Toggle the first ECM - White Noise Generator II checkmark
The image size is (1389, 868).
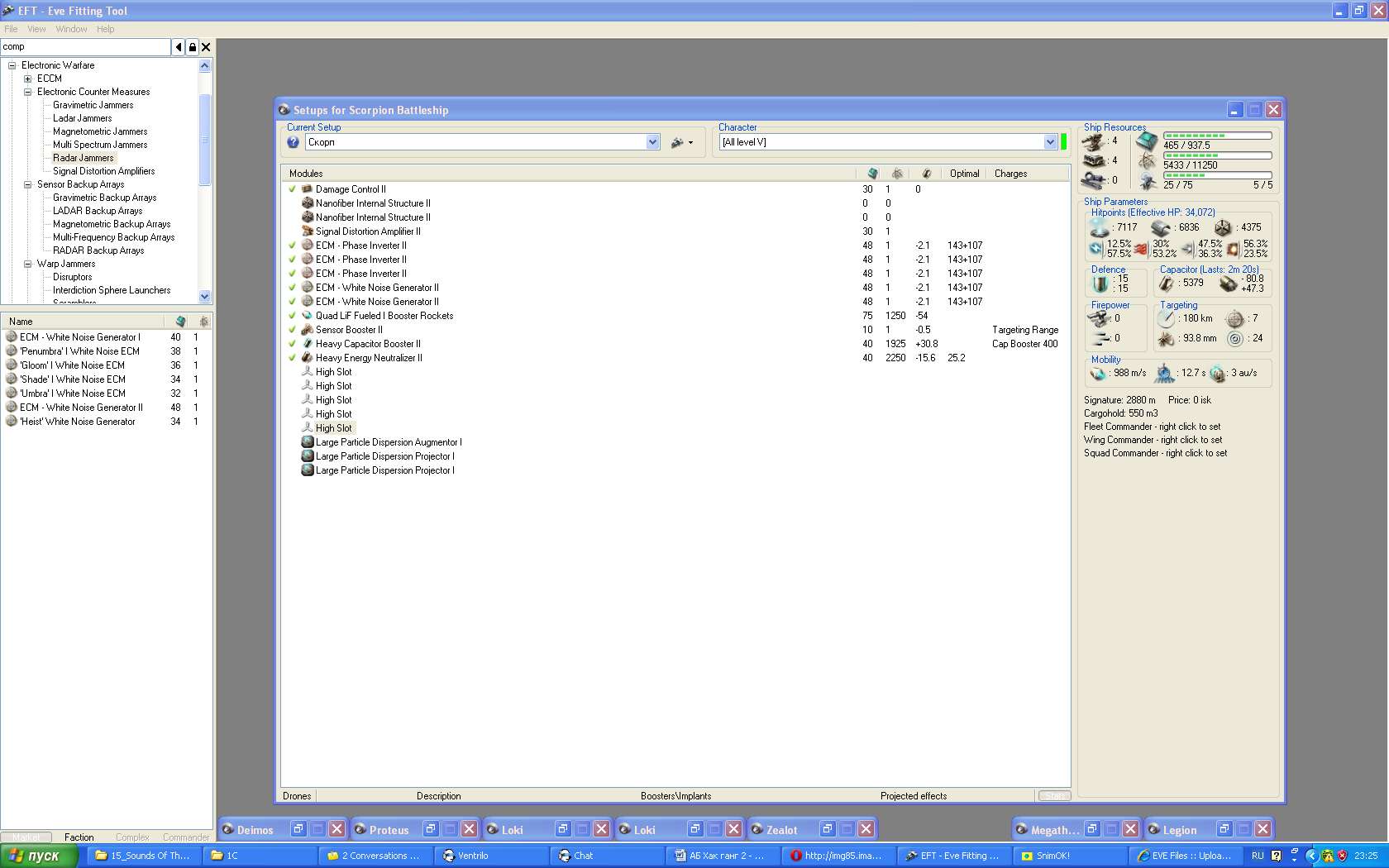pos(292,288)
